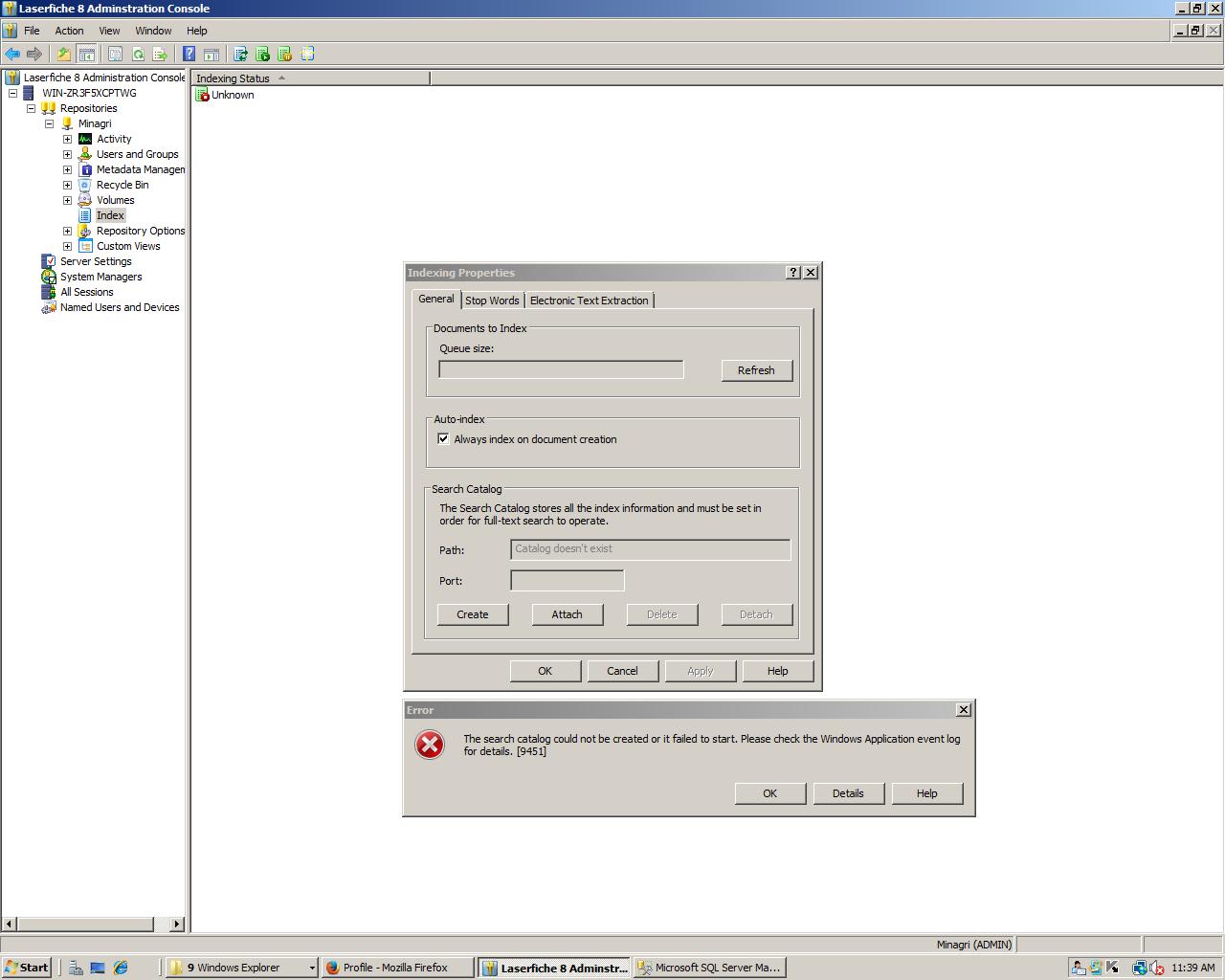Click the Port input field
The image size is (1225, 980).
[x=568, y=580]
